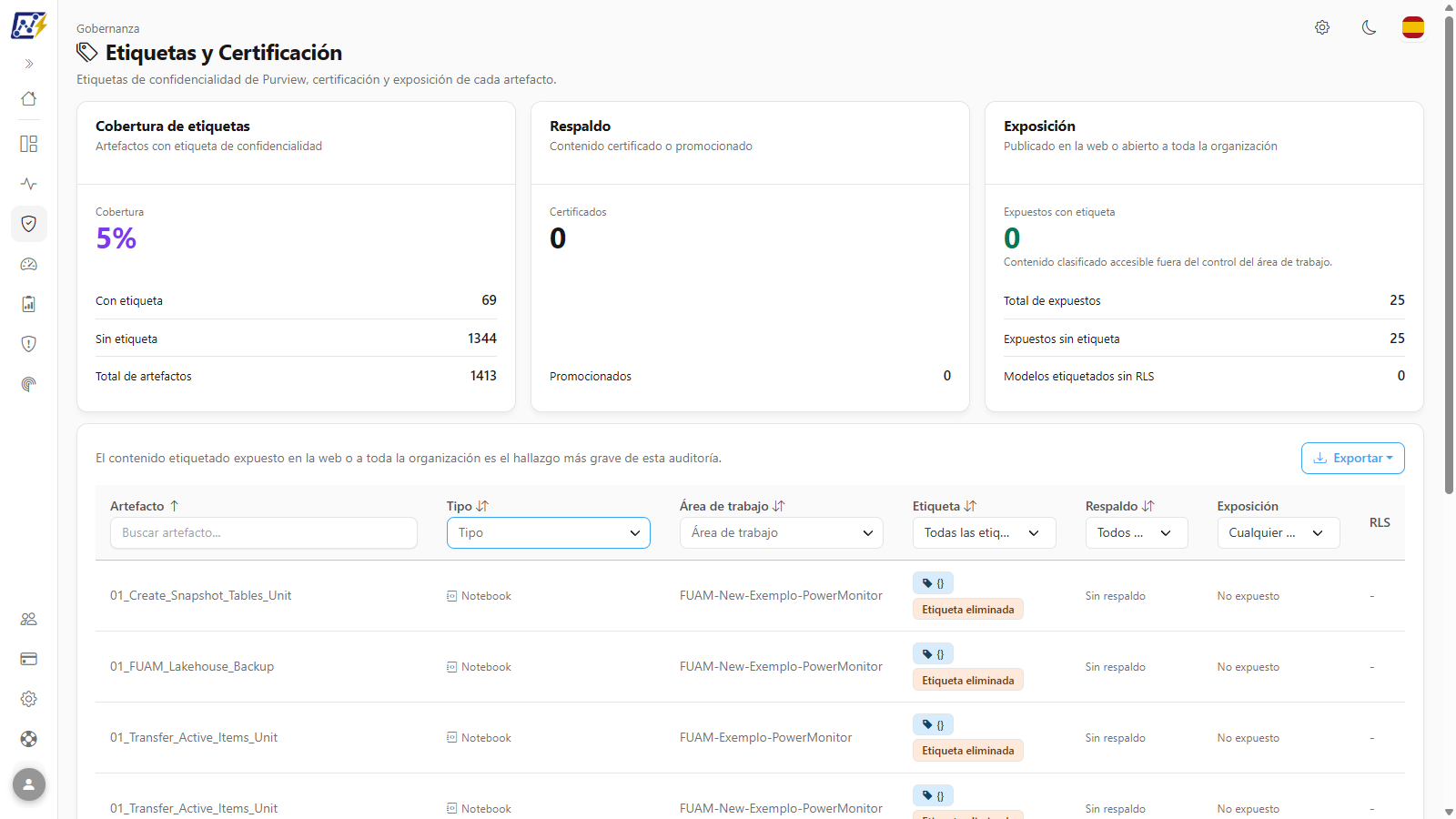
Task: Open the Todos respaldo filter dropdown
Action: point(1137,533)
